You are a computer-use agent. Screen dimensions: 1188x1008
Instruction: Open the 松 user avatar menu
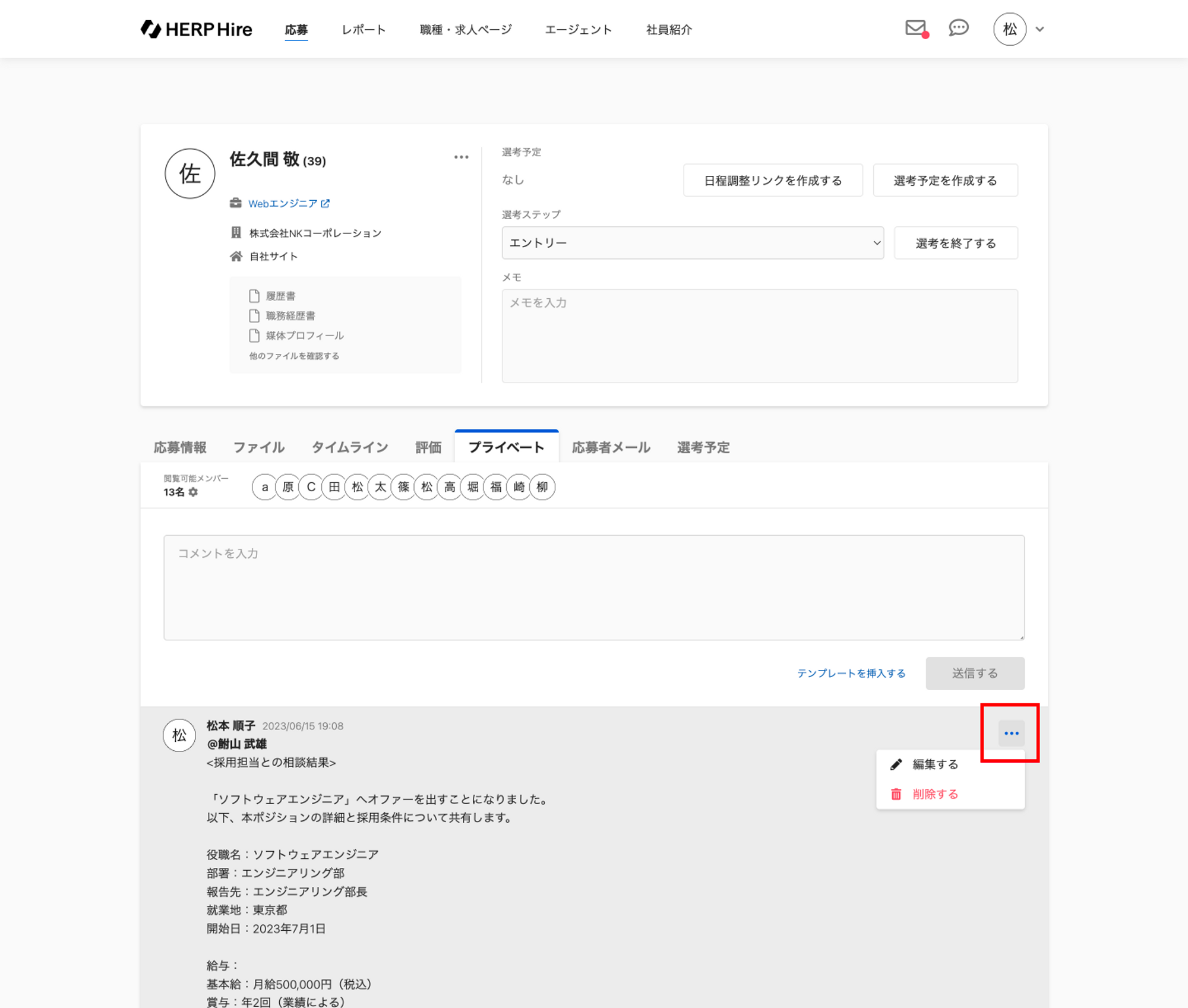tap(1009, 29)
